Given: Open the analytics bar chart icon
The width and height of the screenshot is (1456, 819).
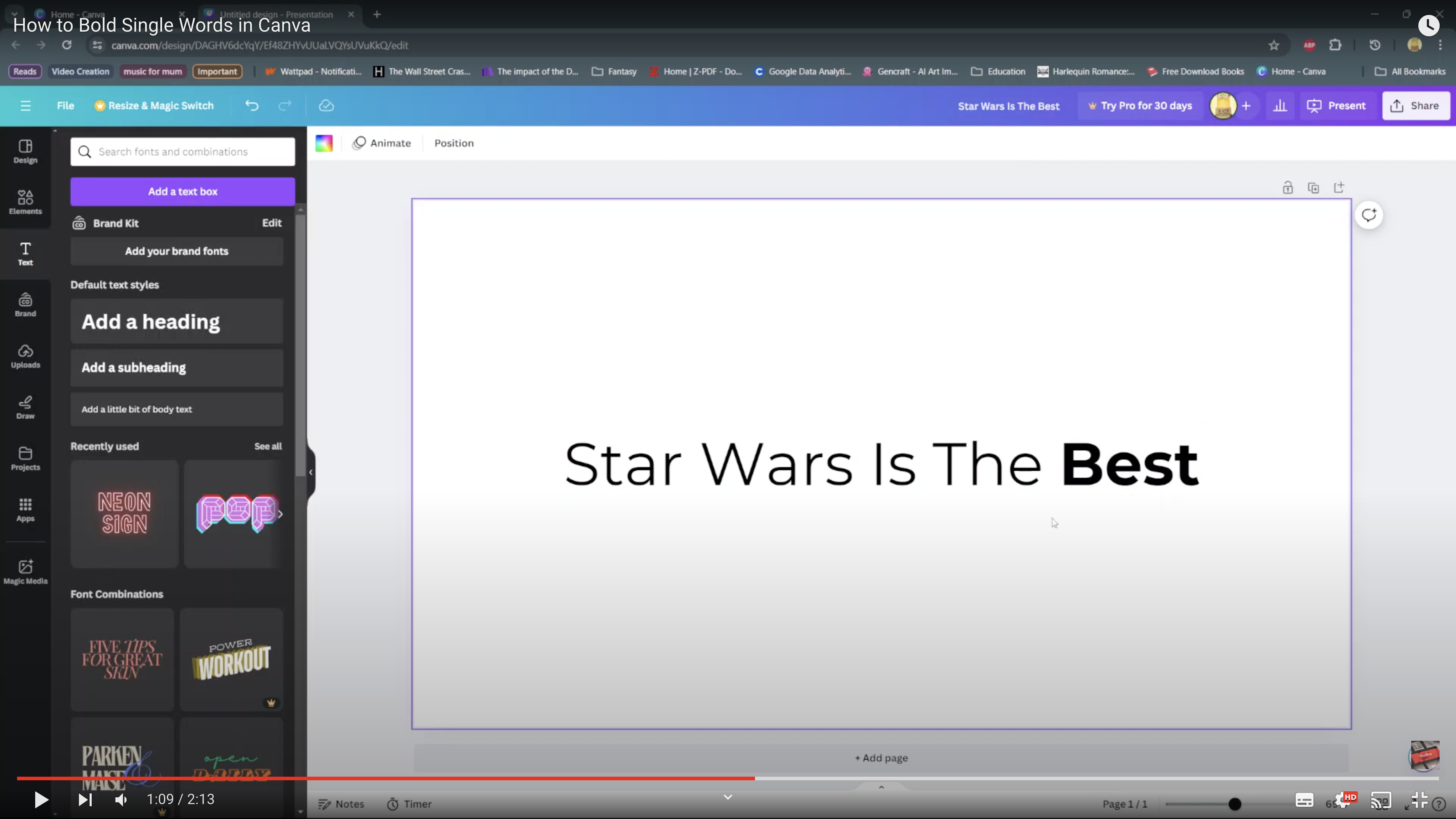Looking at the screenshot, I should (1280, 106).
